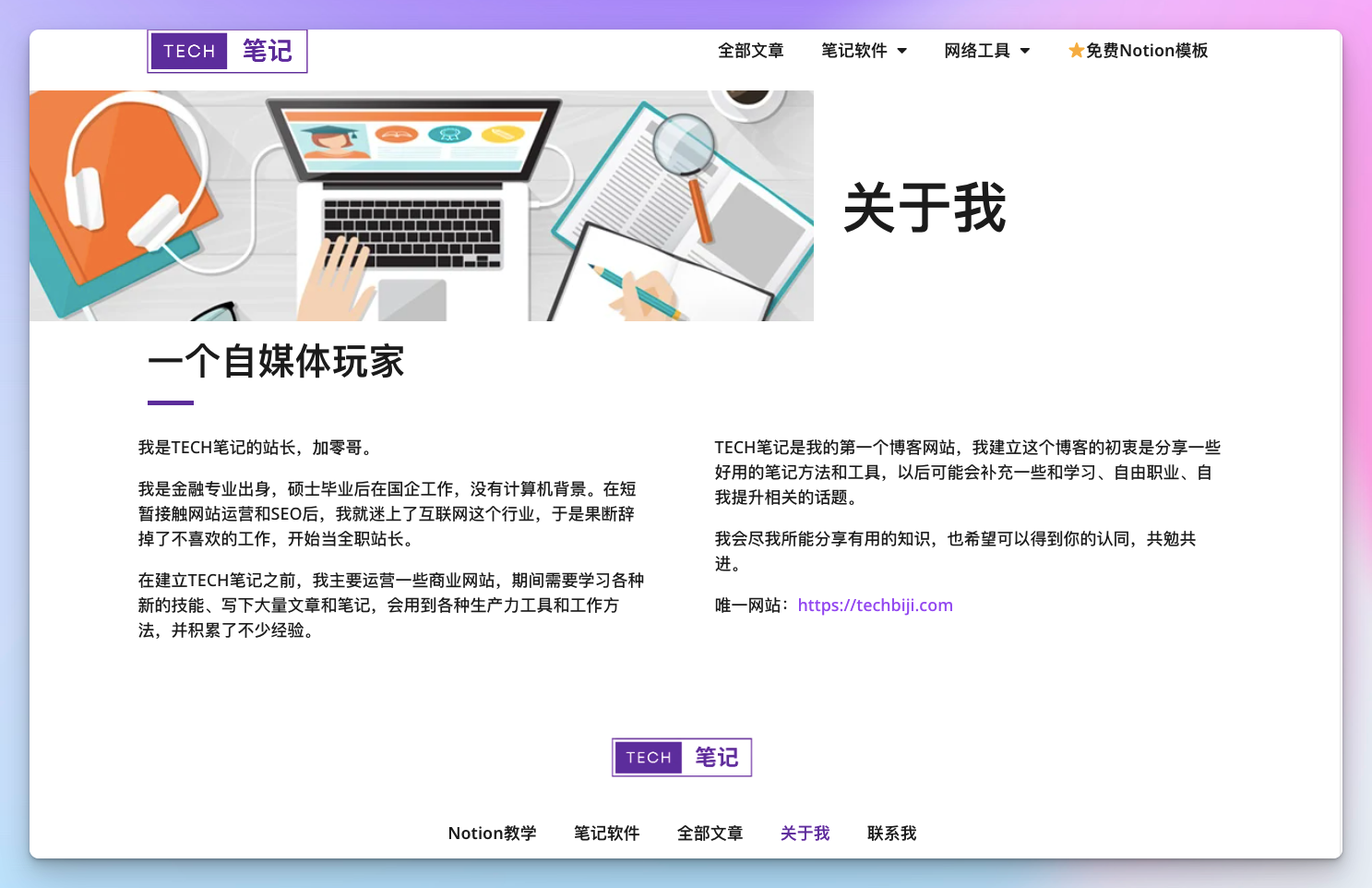Open 全部文章 from the footer links
1372x888 pixels.
710,833
